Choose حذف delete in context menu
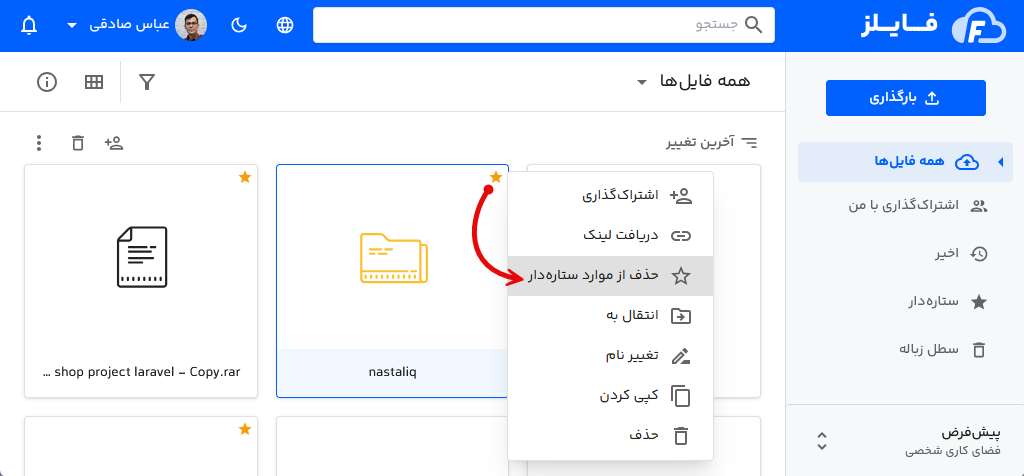The height and width of the screenshot is (476, 1024). click(x=610, y=435)
